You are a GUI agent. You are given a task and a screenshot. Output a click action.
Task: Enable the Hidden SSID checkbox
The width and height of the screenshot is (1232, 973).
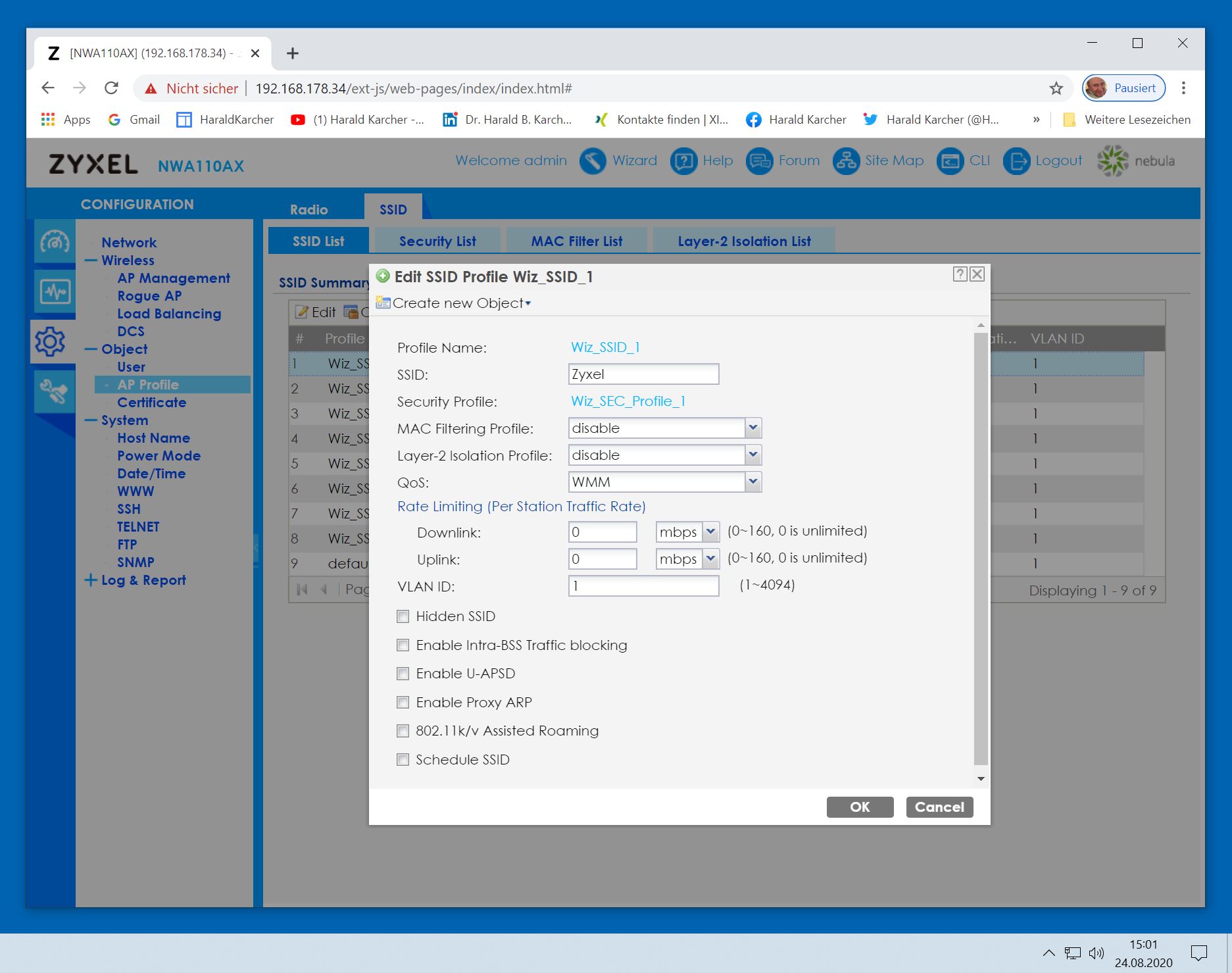[403, 616]
